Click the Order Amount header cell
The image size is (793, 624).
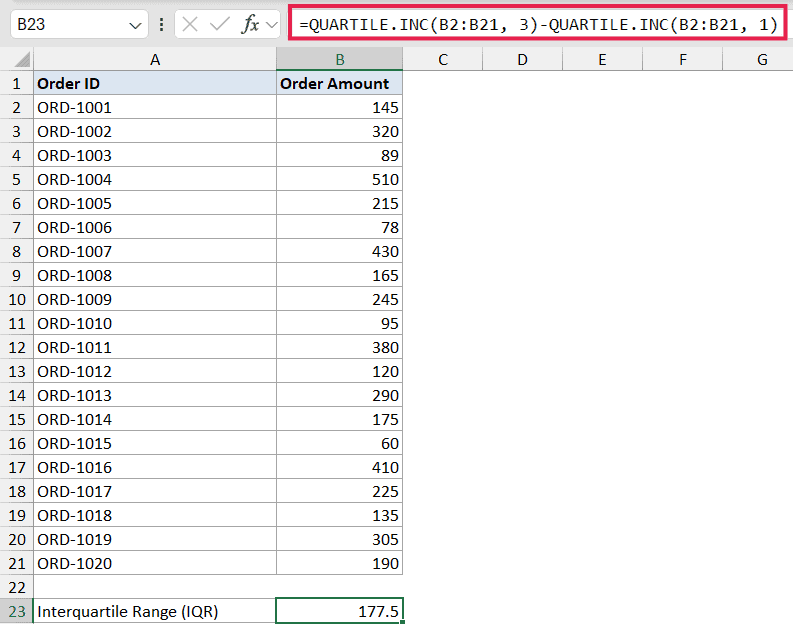[339, 83]
